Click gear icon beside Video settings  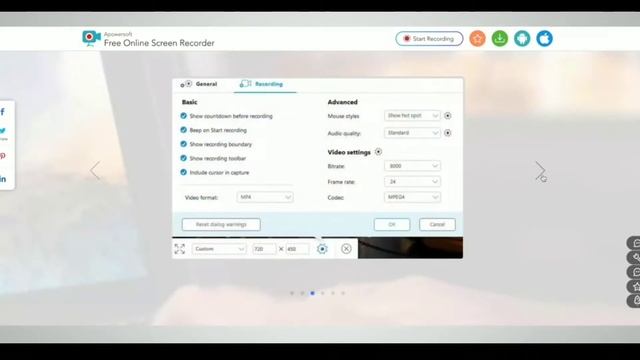coord(378,152)
